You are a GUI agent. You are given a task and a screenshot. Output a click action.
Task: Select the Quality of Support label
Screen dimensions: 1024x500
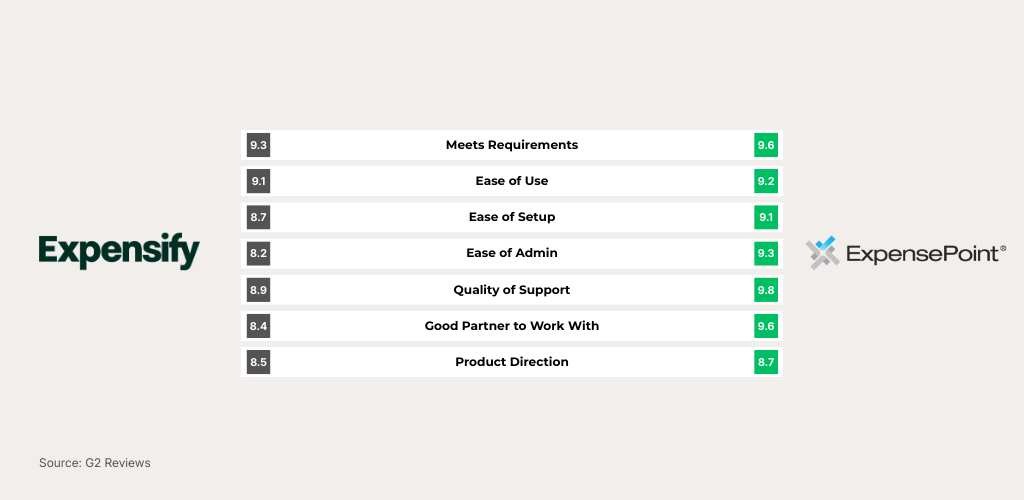tap(512, 290)
